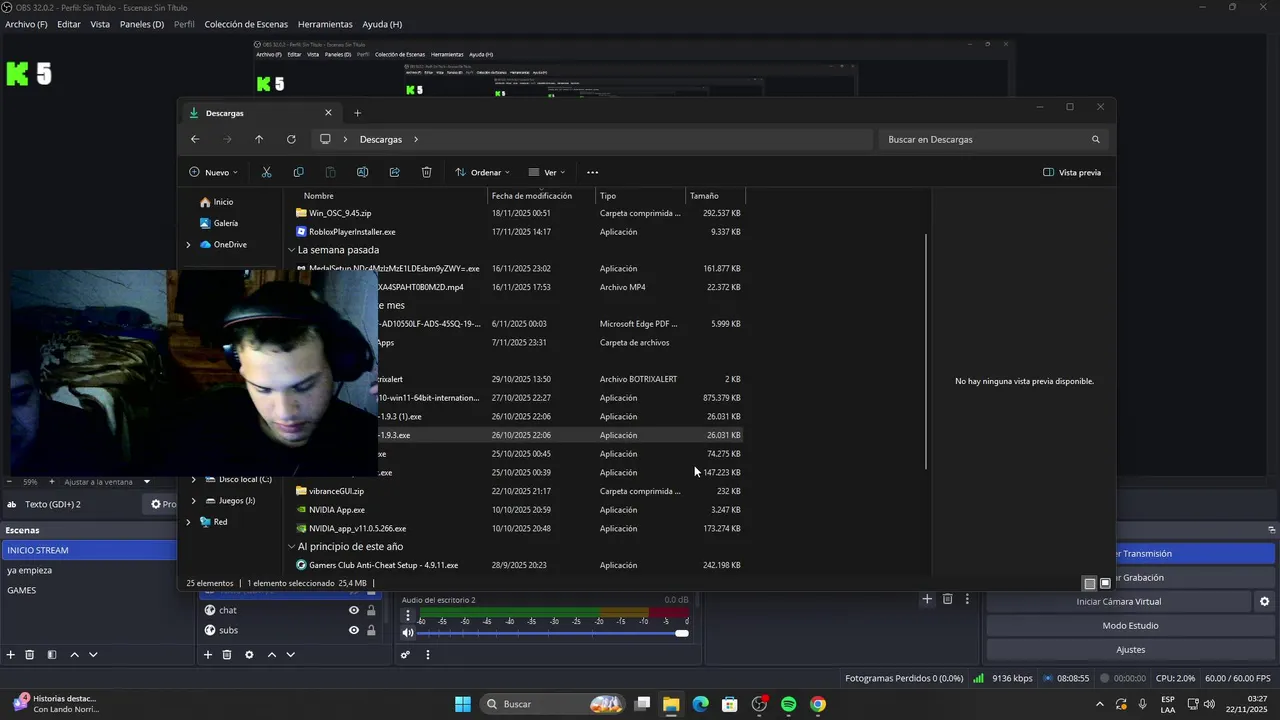Viewport: 1280px width, 720px height.
Task: Open the Colección de Escenas menu
Action: click(x=246, y=24)
